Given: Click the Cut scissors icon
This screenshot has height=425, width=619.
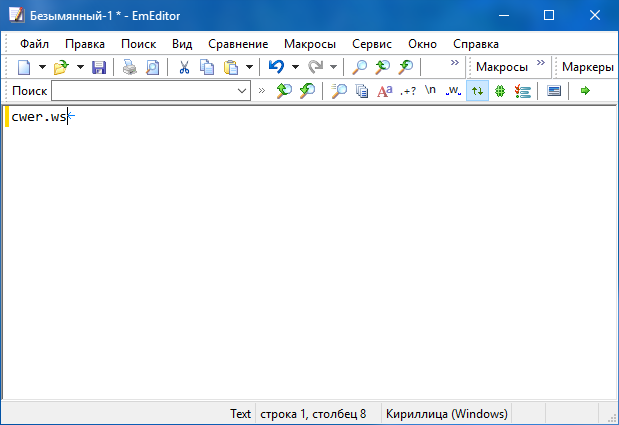Looking at the screenshot, I should pyautogui.click(x=184, y=67).
